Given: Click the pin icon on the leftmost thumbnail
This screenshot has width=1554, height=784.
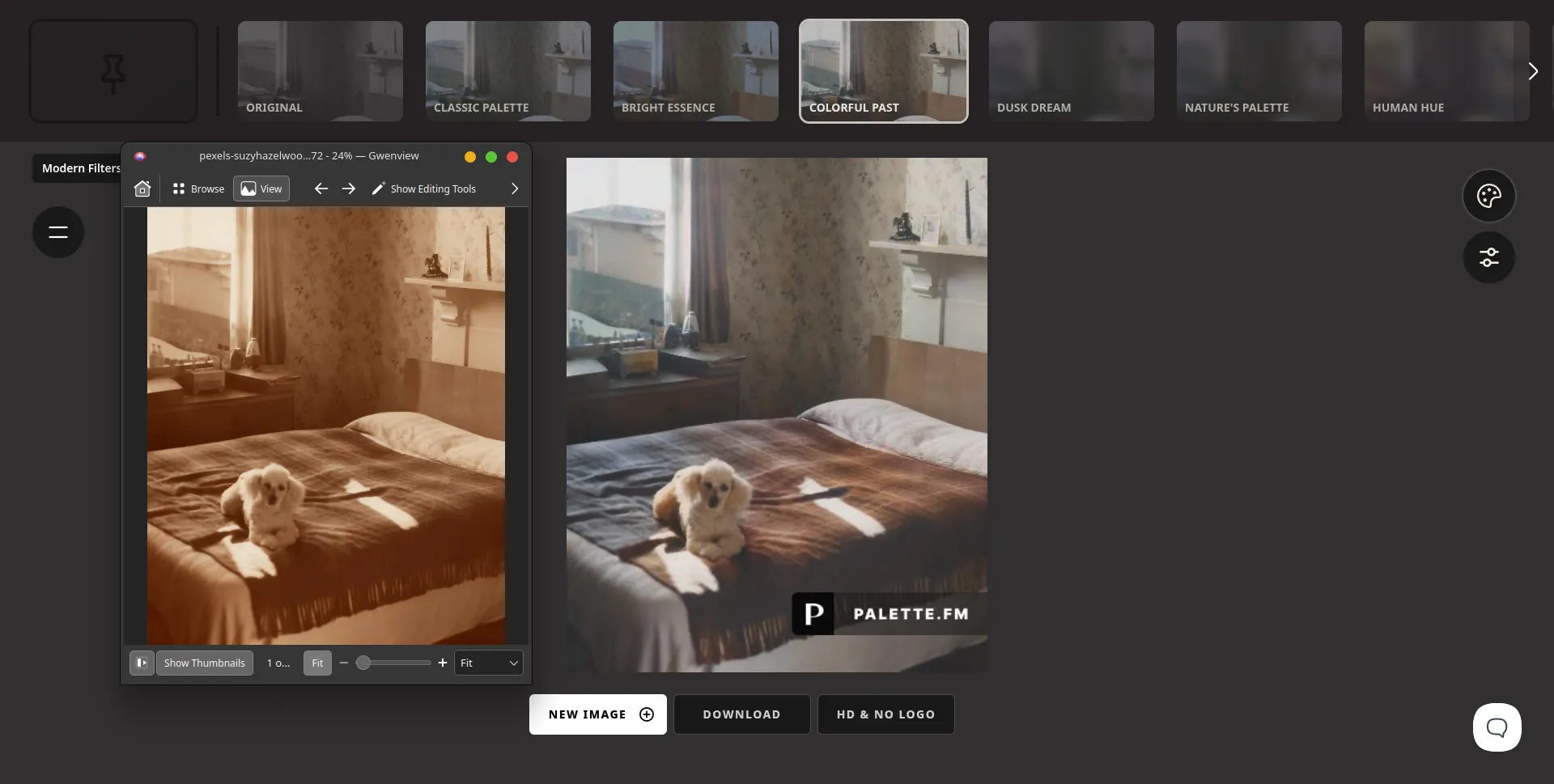Looking at the screenshot, I should (113, 73).
